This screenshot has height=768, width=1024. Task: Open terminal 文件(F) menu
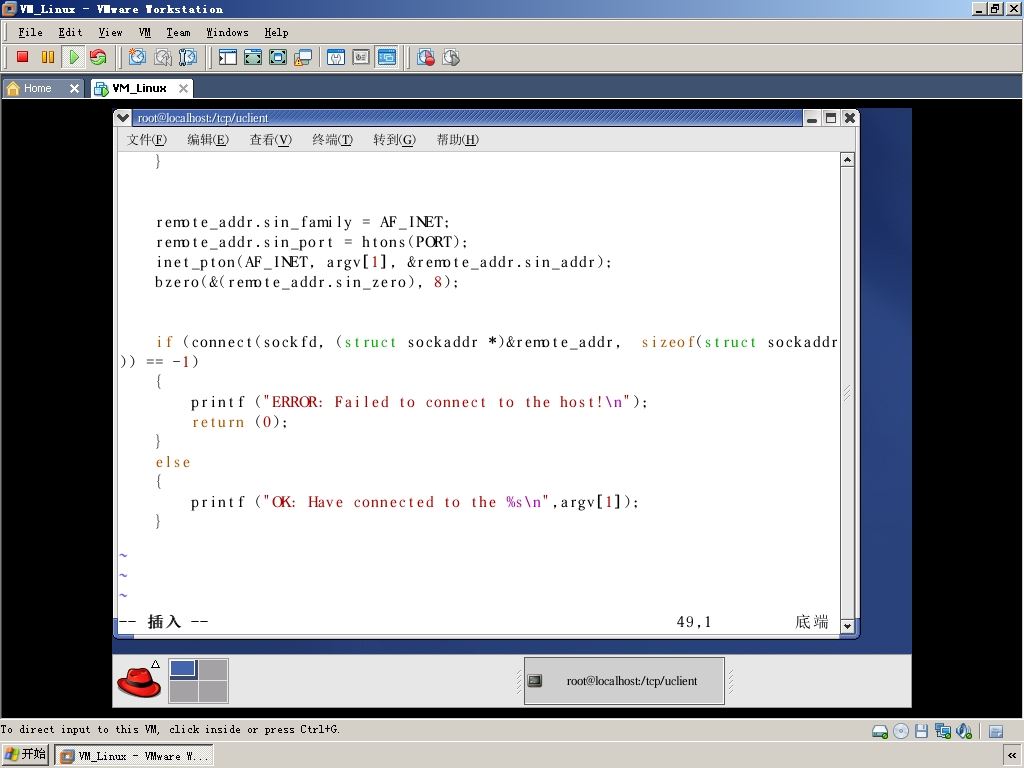pos(146,140)
